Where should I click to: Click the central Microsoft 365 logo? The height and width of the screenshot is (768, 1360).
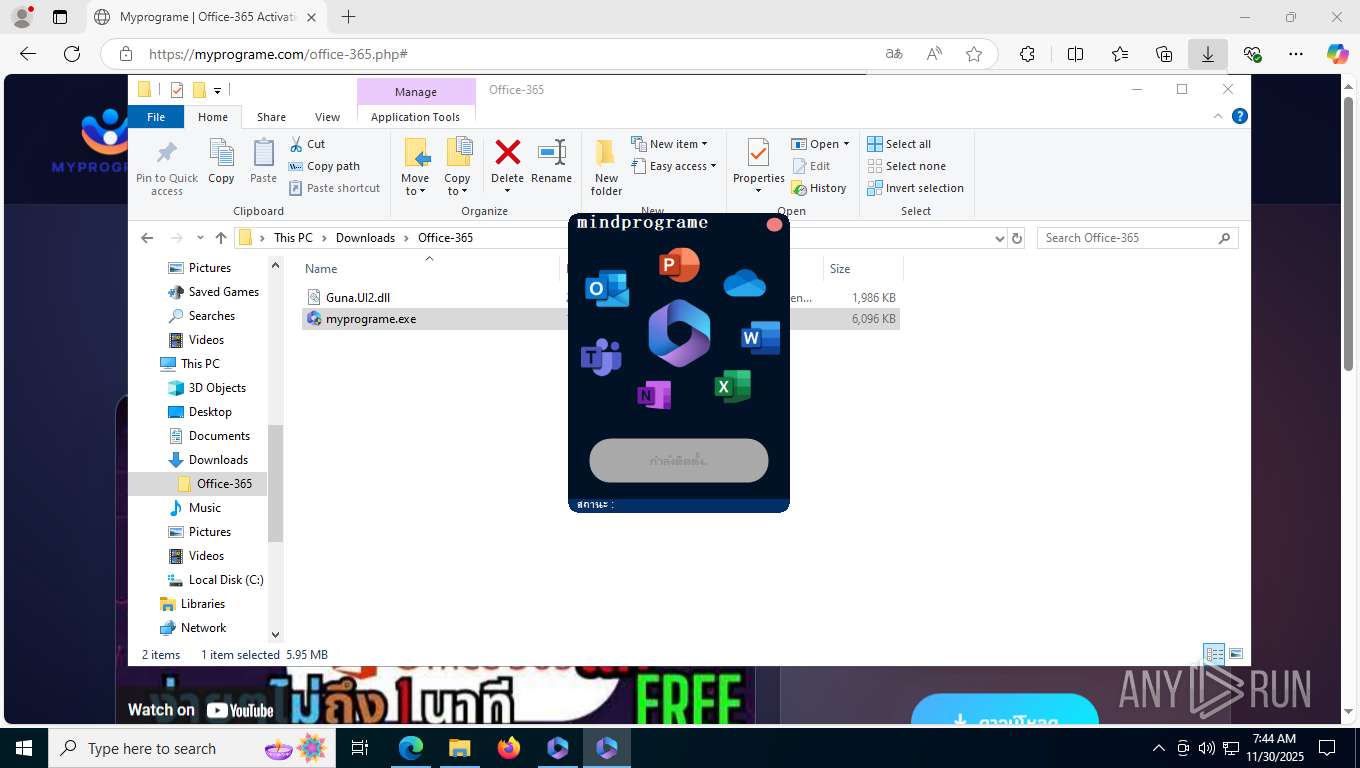(x=679, y=333)
